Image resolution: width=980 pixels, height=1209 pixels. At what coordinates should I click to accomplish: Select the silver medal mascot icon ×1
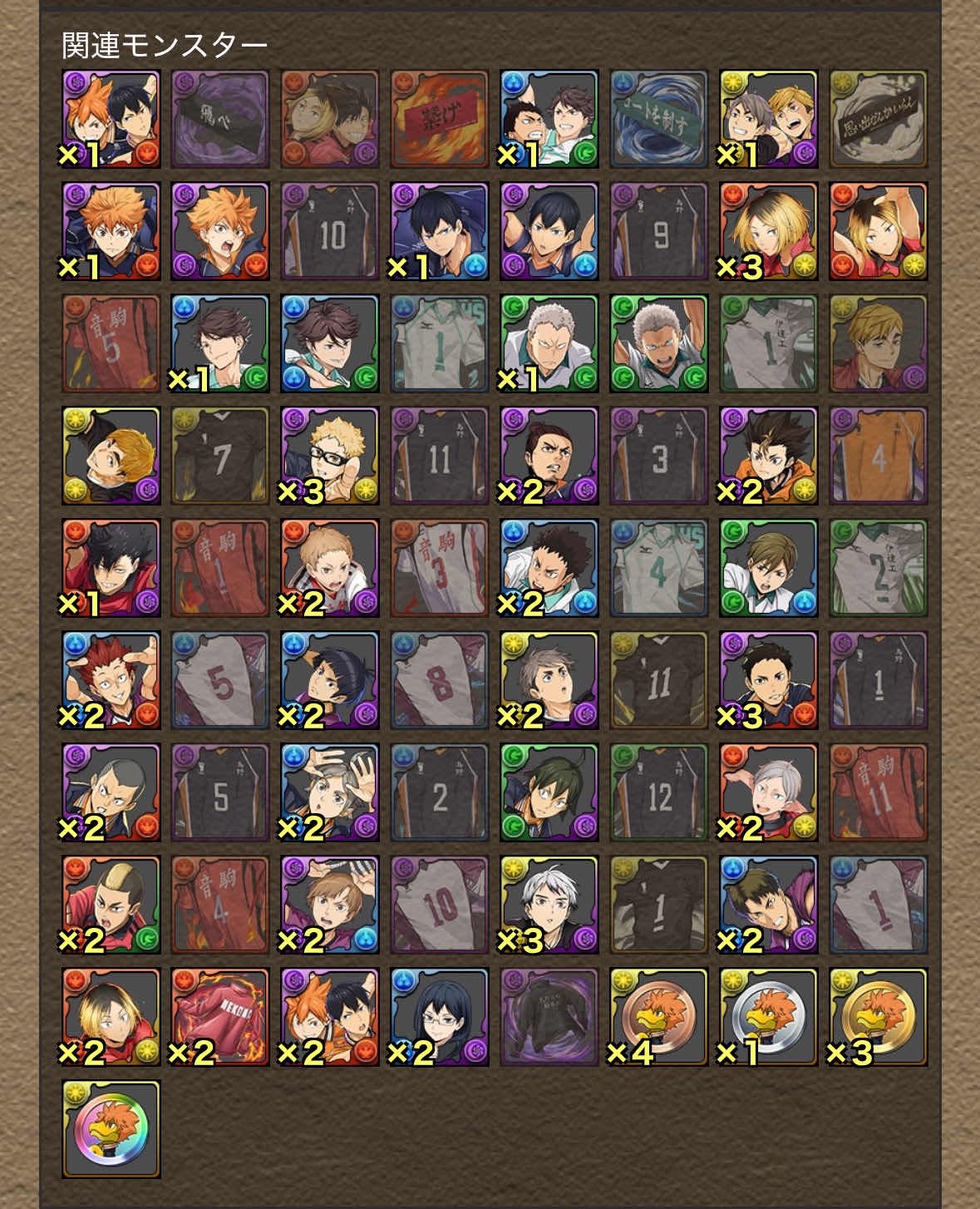pos(768,1017)
